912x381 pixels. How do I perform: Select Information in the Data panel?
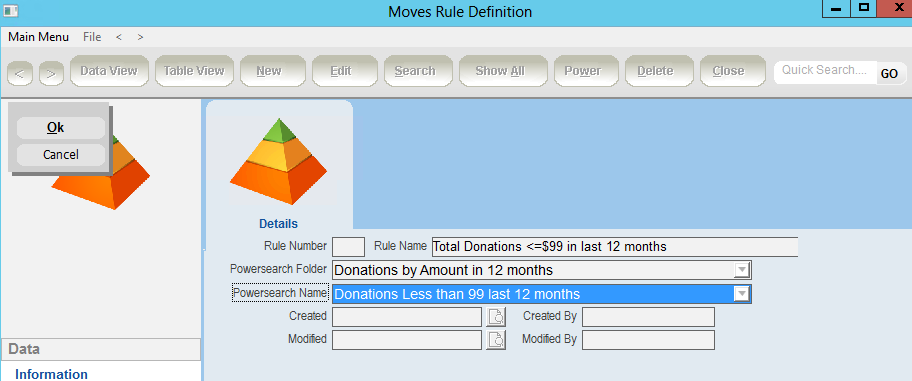point(51,374)
